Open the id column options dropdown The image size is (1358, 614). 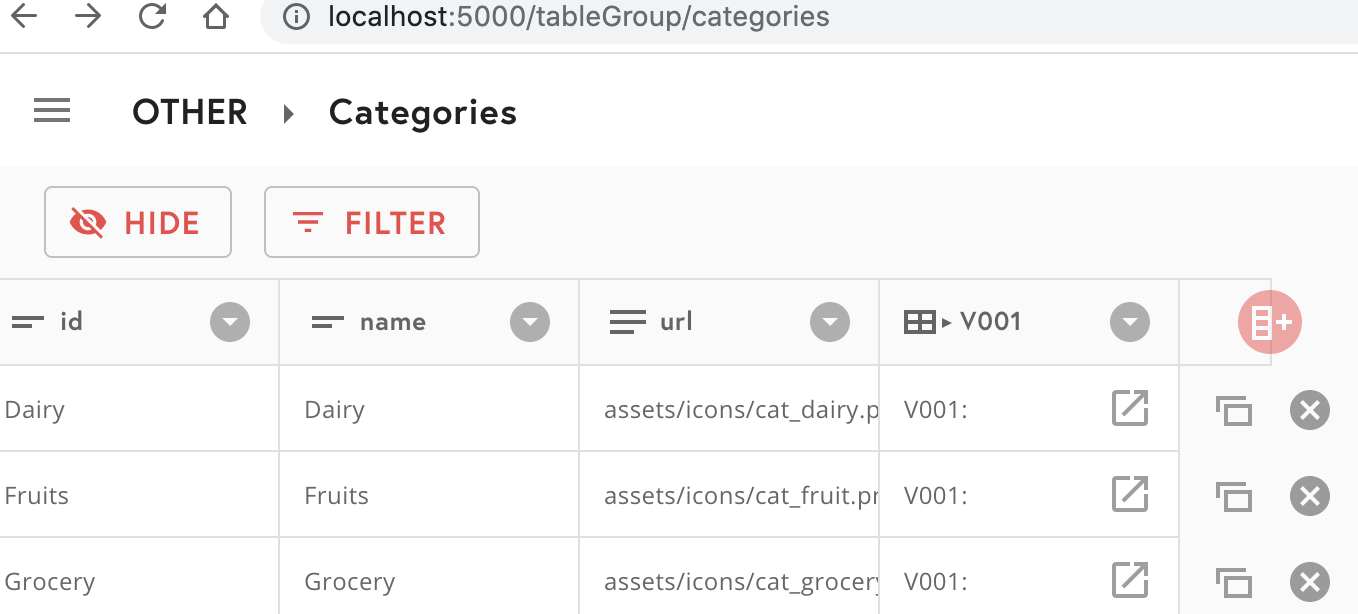coord(230,321)
